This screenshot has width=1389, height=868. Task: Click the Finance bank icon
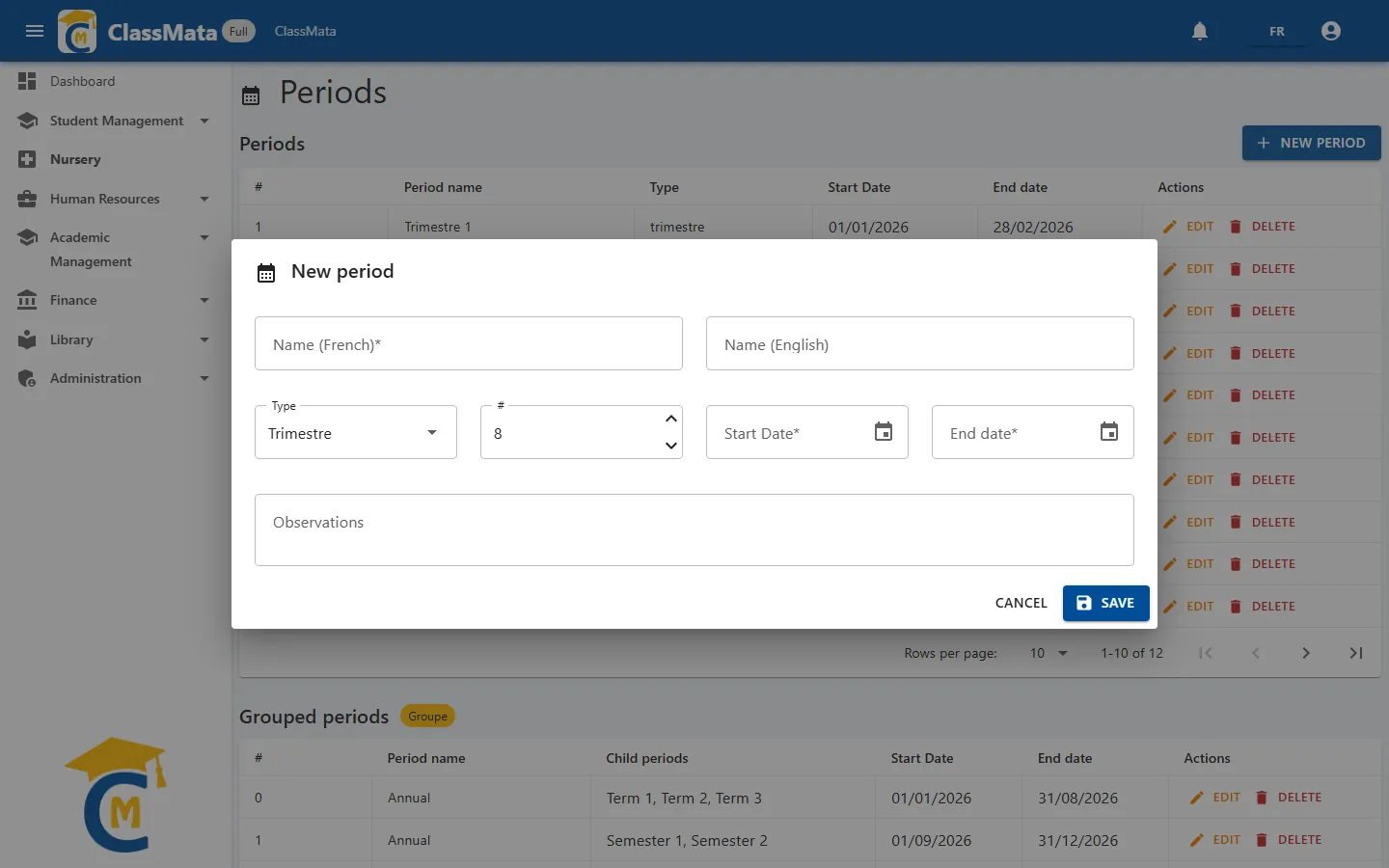pos(27,300)
